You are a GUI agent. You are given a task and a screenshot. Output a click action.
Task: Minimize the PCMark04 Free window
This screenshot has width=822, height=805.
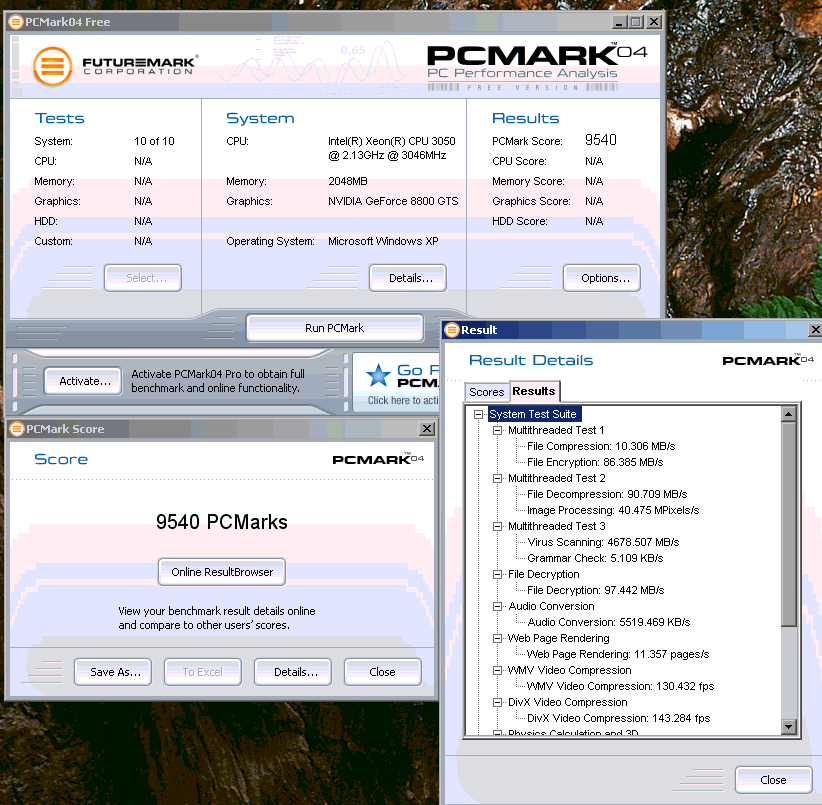click(x=620, y=22)
